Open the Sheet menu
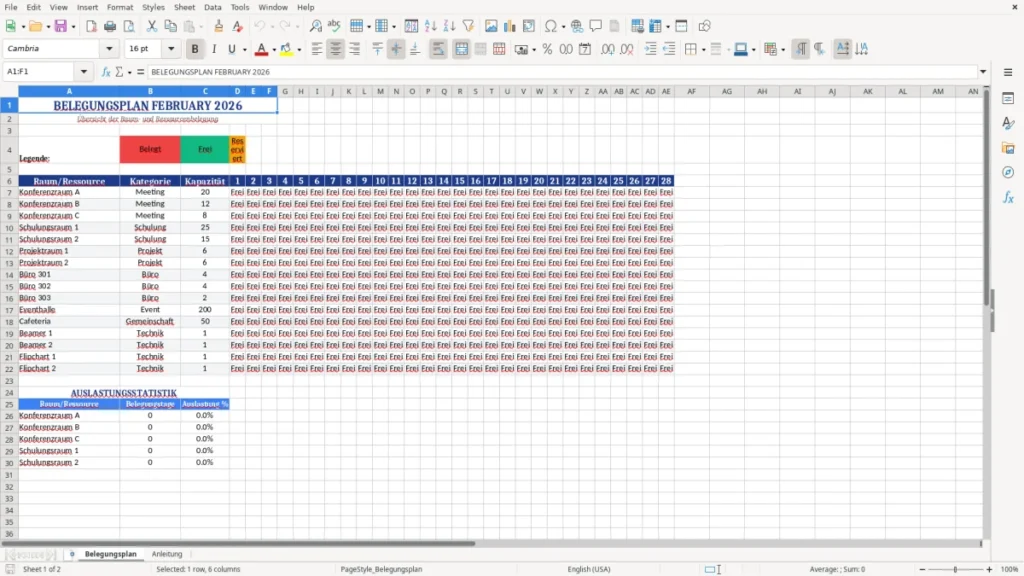Screen dimensions: 1024x576 point(184,7)
